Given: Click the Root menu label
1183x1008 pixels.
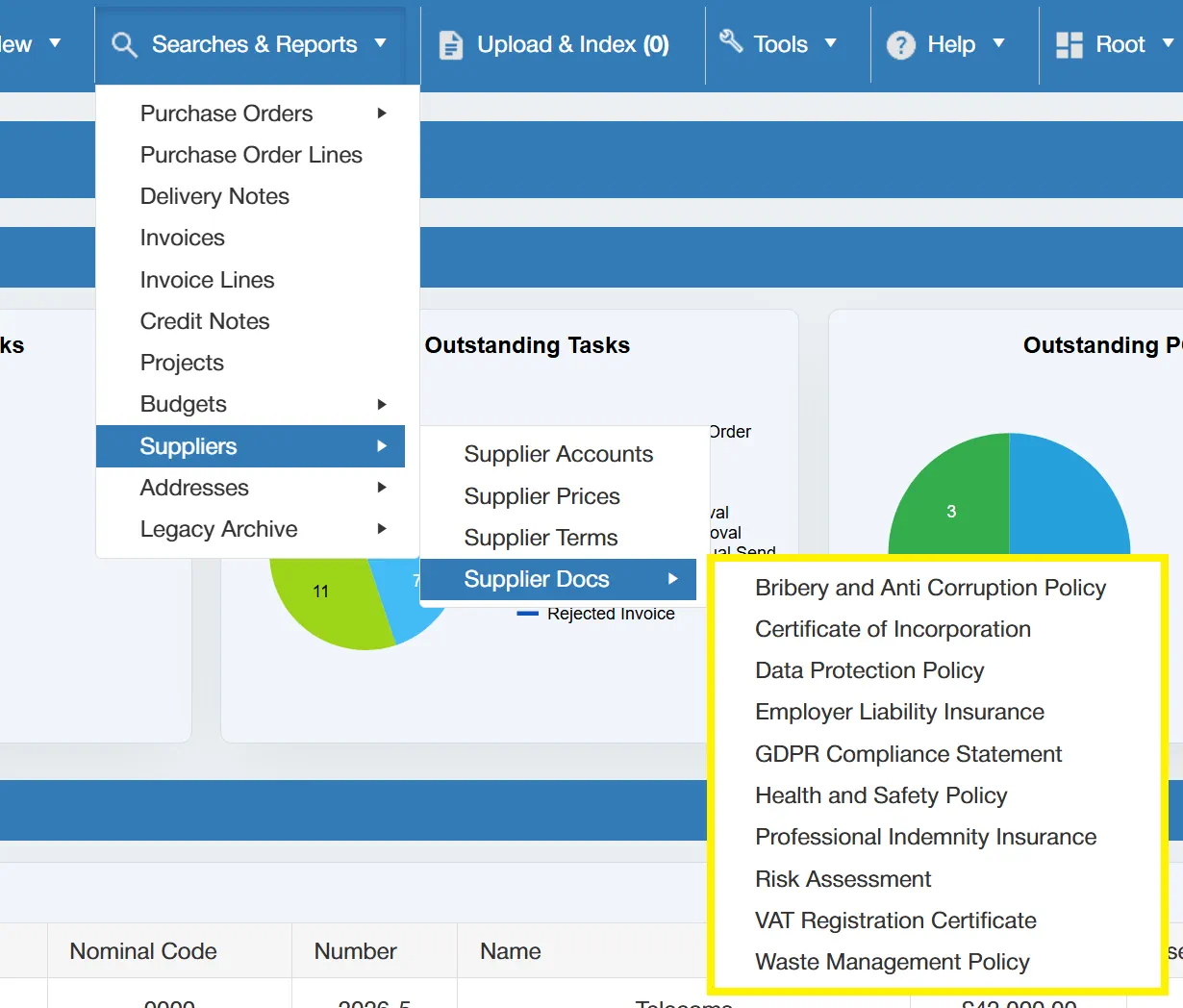Looking at the screenshot, I should pyautogui.click(x=1120, y=44).
